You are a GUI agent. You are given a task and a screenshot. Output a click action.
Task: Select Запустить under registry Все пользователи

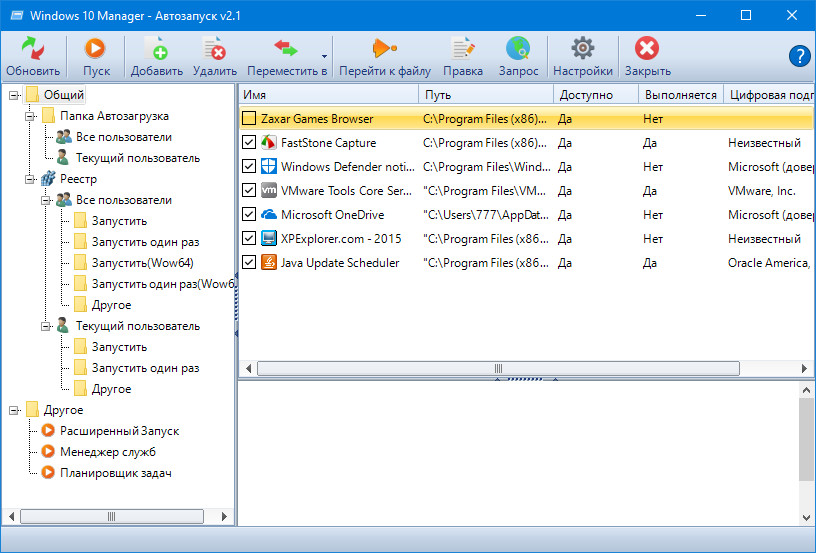coord(119,221)
